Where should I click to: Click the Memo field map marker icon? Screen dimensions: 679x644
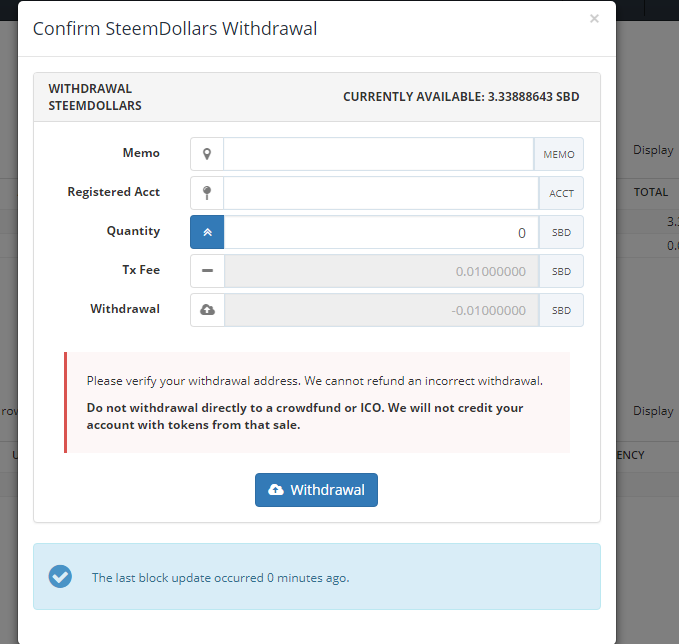[207, 154]
